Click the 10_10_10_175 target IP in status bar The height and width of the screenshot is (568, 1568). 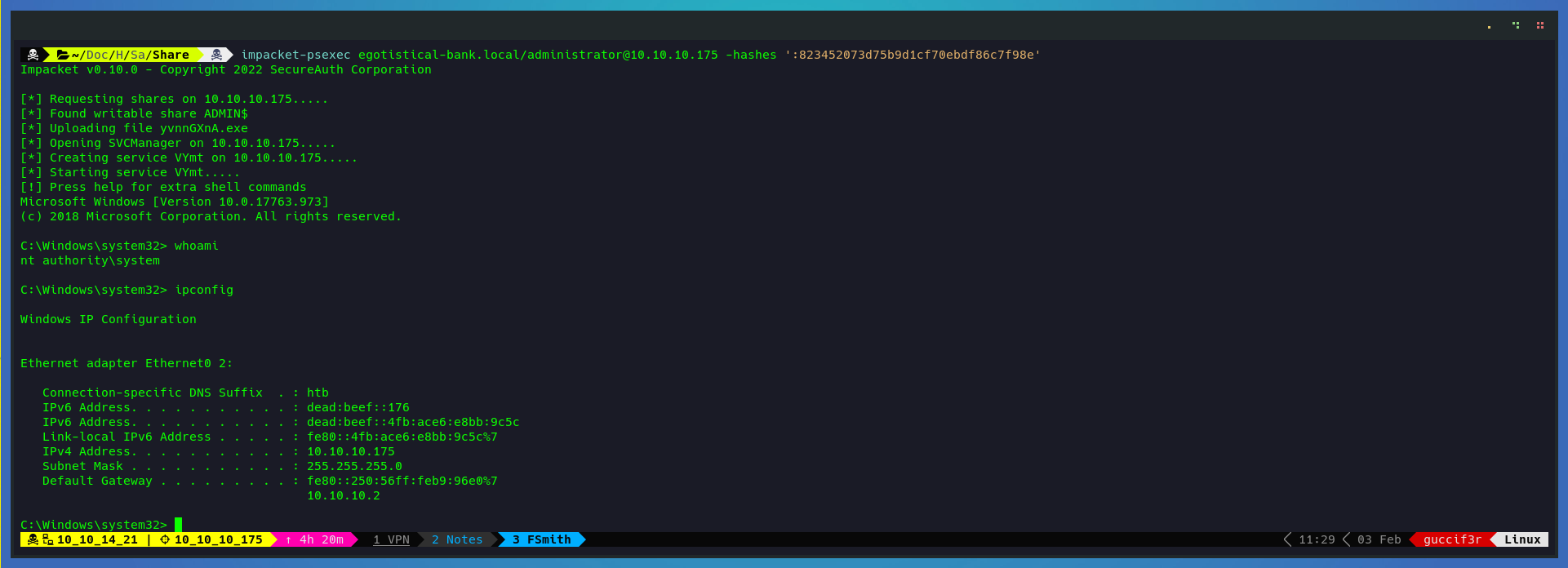tap(219, 539)
